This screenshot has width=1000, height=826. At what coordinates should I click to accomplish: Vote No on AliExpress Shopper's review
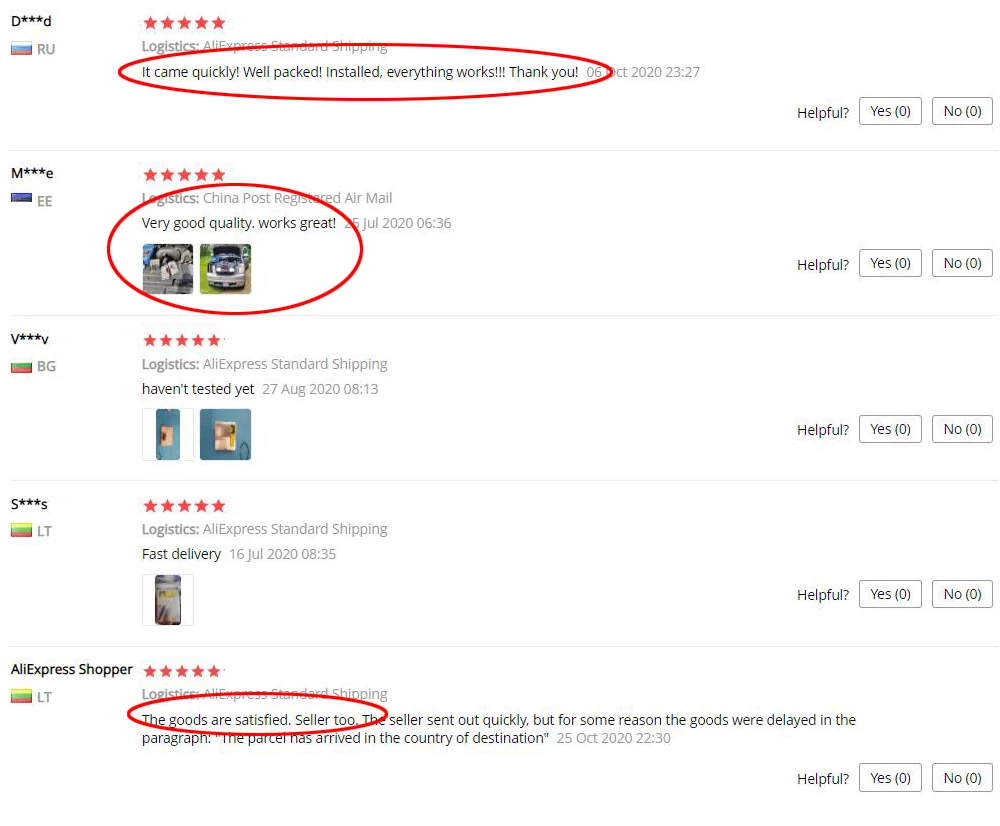[x=962, y=778]
